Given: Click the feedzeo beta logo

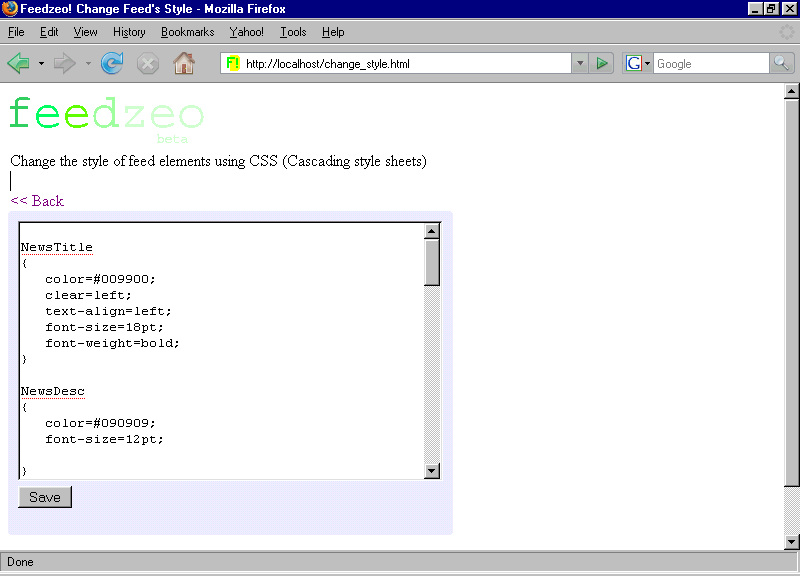Looking at the screenshot, I should coord(106,117).
